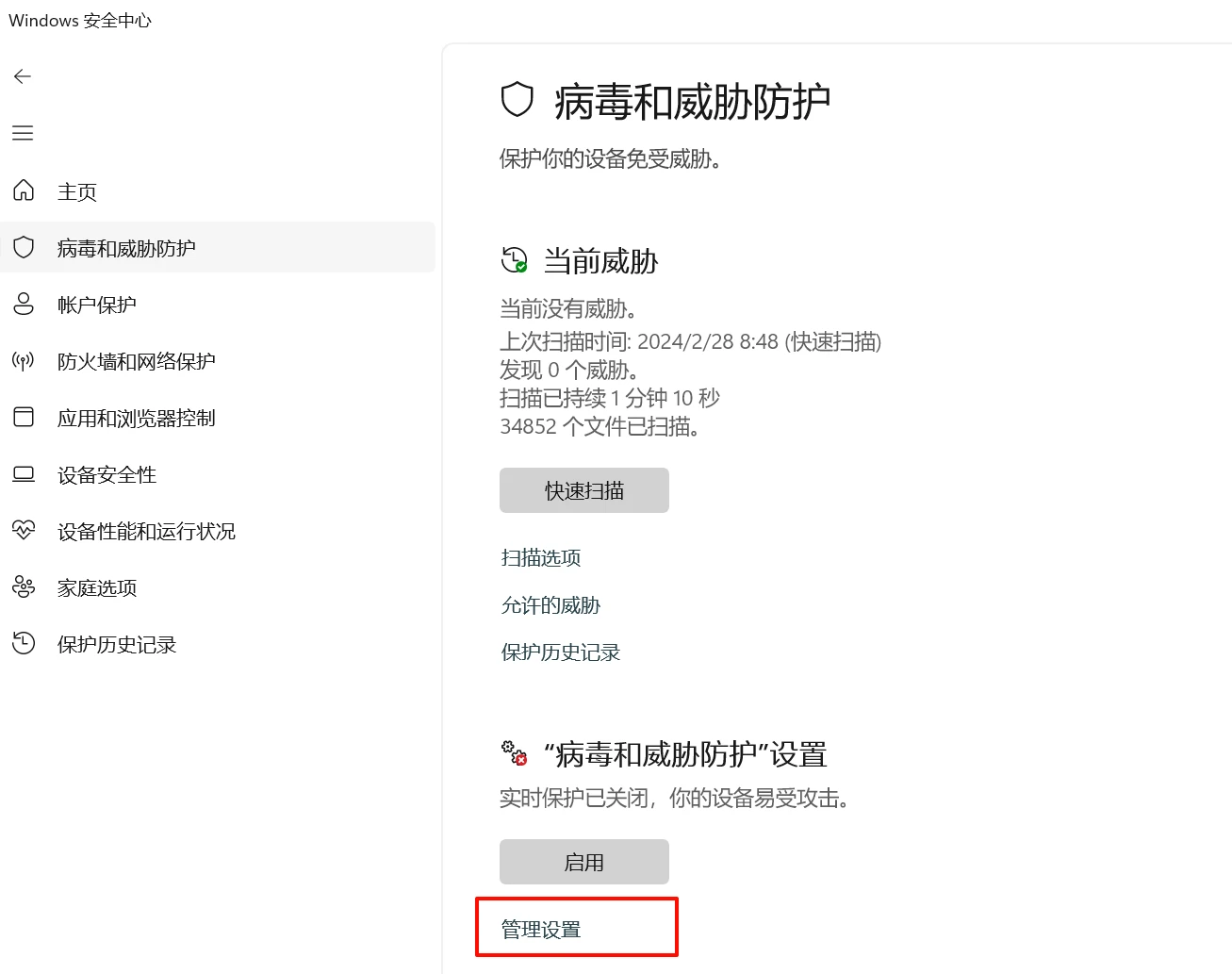Click the 当前威胁 scan status icon

click(515, 260)
